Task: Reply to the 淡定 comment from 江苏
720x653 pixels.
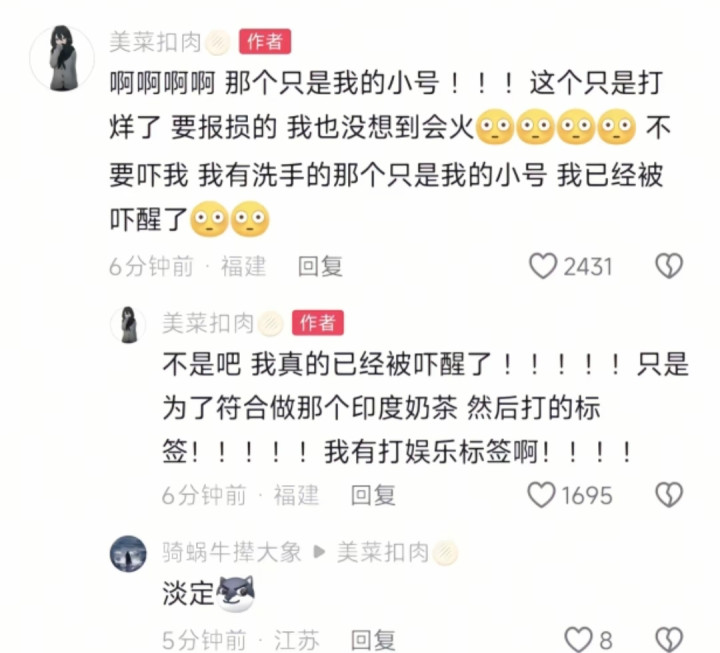Action: (373, 640)
